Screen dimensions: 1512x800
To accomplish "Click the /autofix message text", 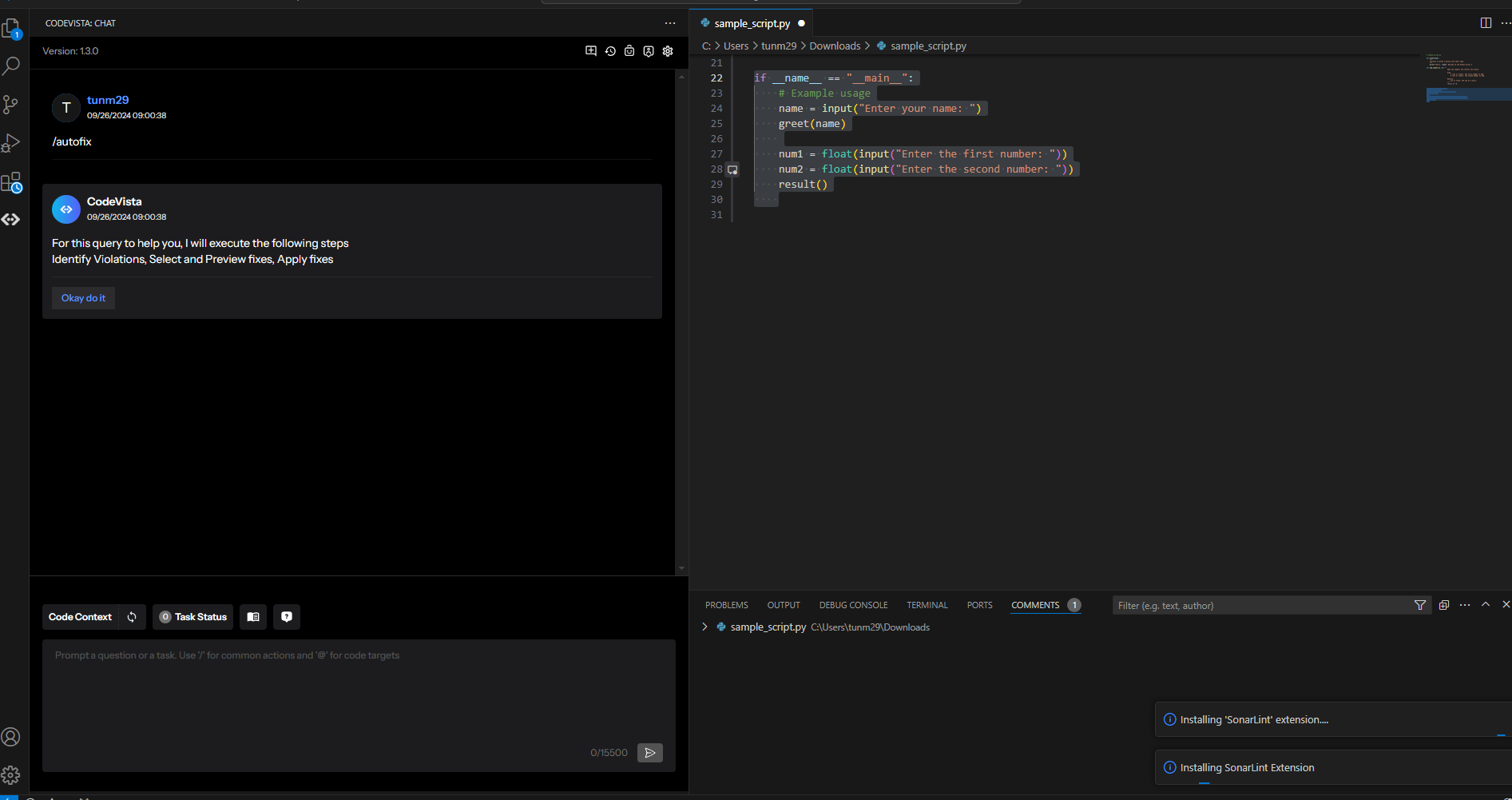I will [x=72, y=141].
